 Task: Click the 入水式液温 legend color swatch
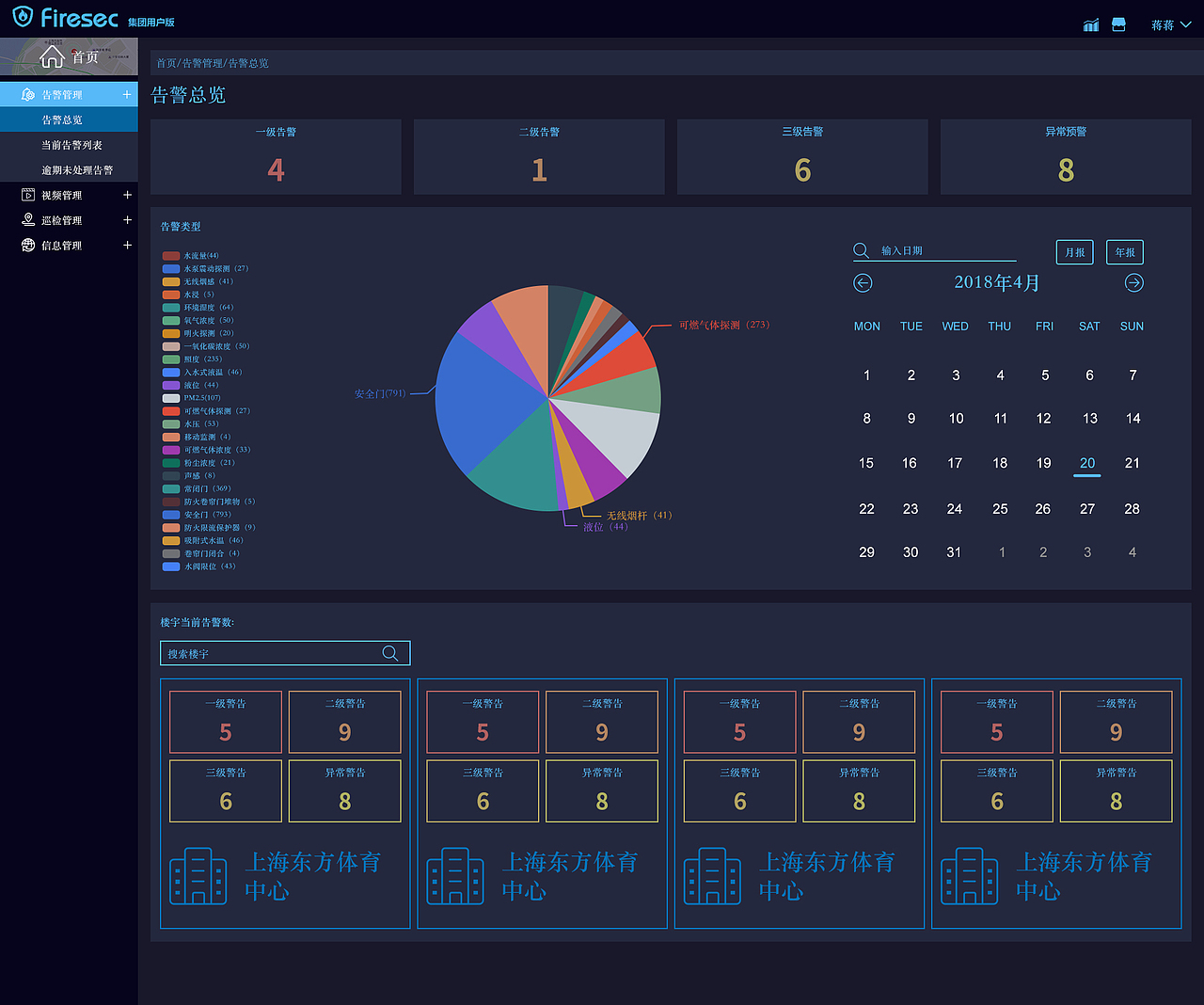(x=170, y=373)
